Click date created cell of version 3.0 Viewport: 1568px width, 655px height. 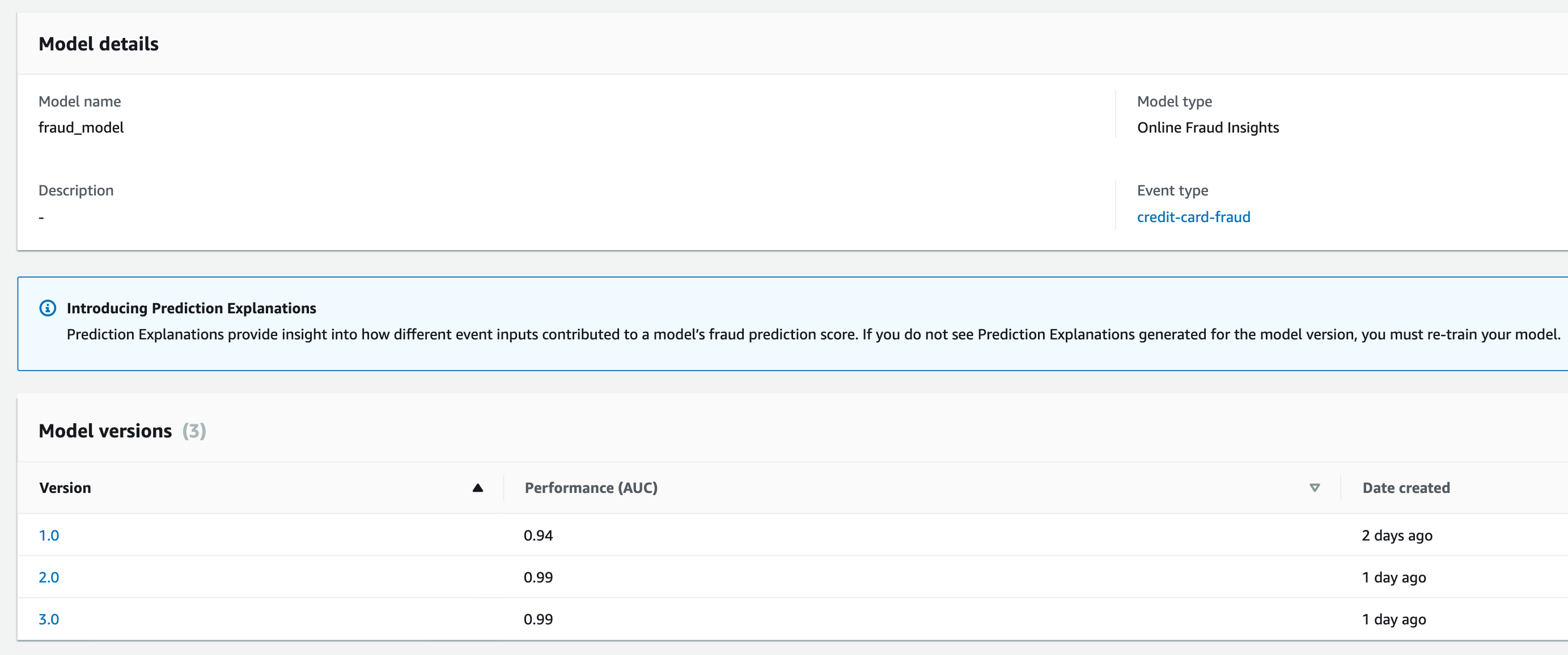pos(1393,619)
